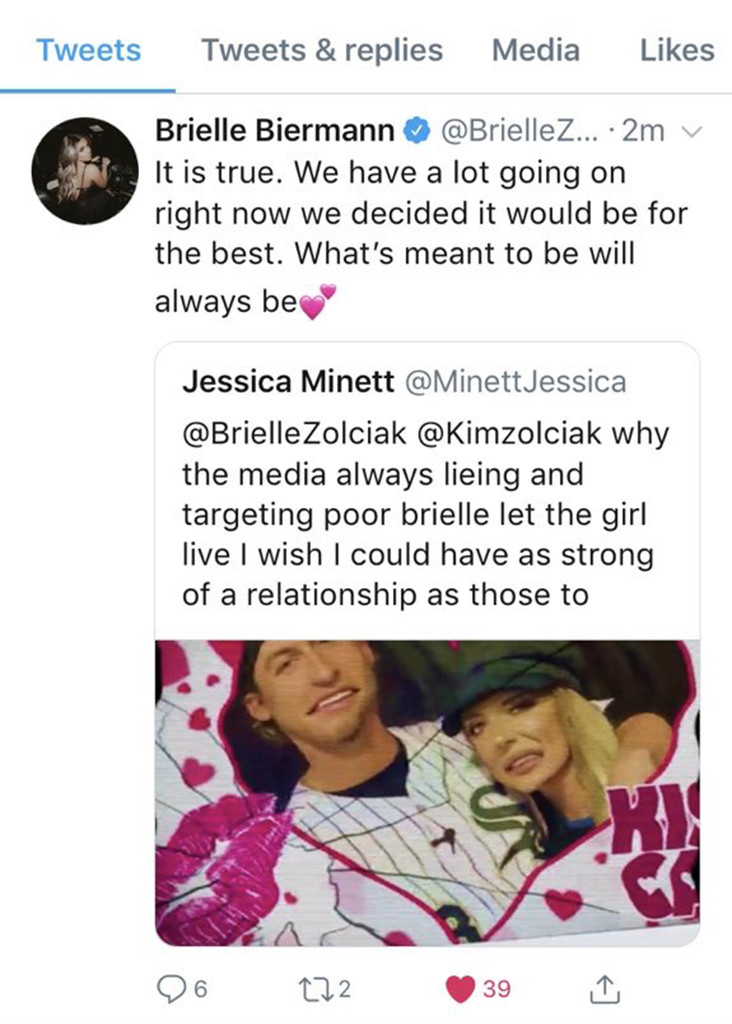Click the 2m timestamp on tweet
This screenshot has height=1024, width=732.
(x=644, y=131)
